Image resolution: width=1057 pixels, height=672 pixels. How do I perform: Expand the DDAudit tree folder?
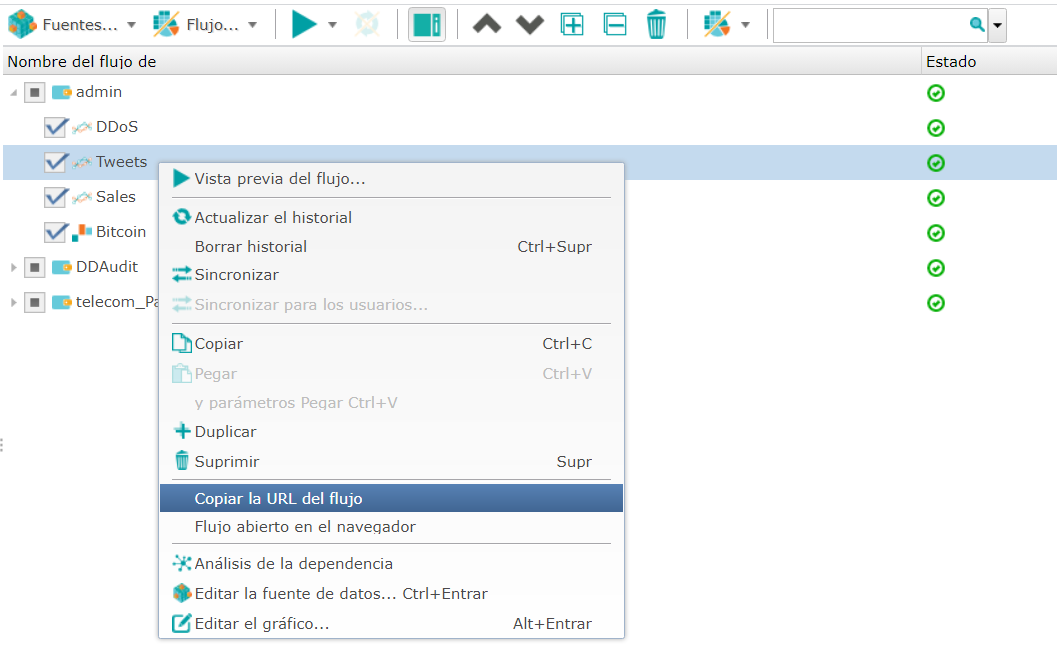point(13,268)
